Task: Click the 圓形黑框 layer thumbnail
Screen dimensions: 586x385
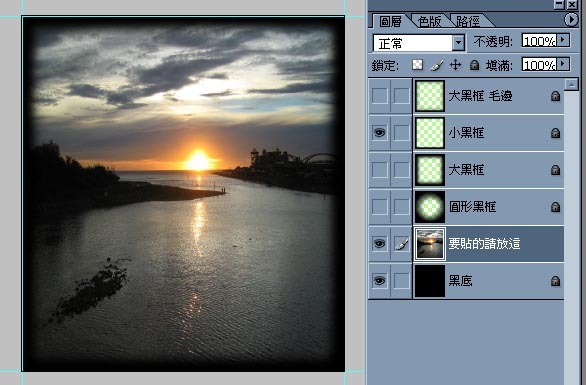Action: coord(430,207)
